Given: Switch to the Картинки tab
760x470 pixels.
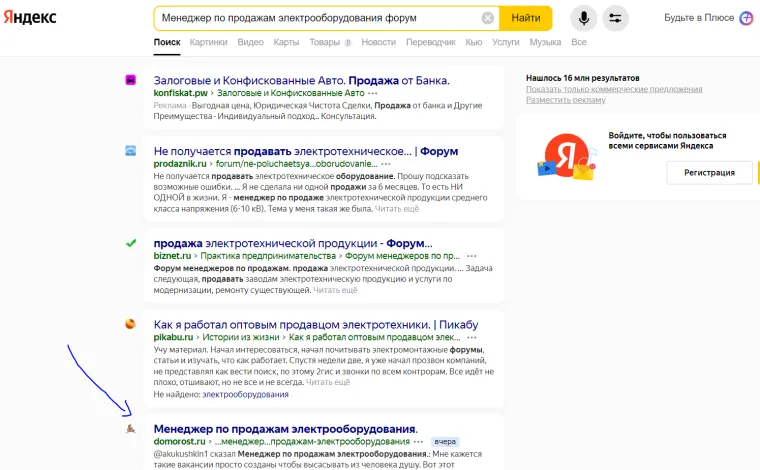Looking at the screenshot, I should (x=208, y=42).
